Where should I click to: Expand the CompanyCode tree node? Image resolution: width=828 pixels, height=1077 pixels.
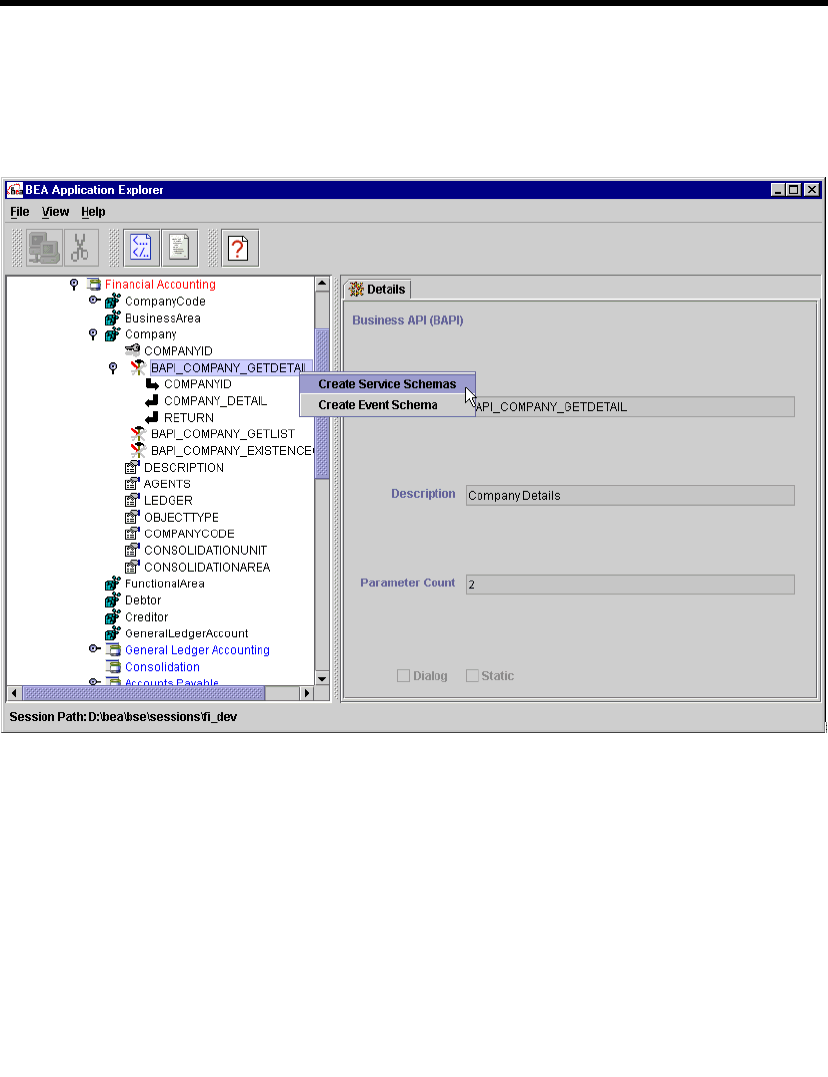pyautogui.click(x=94, y=300)
